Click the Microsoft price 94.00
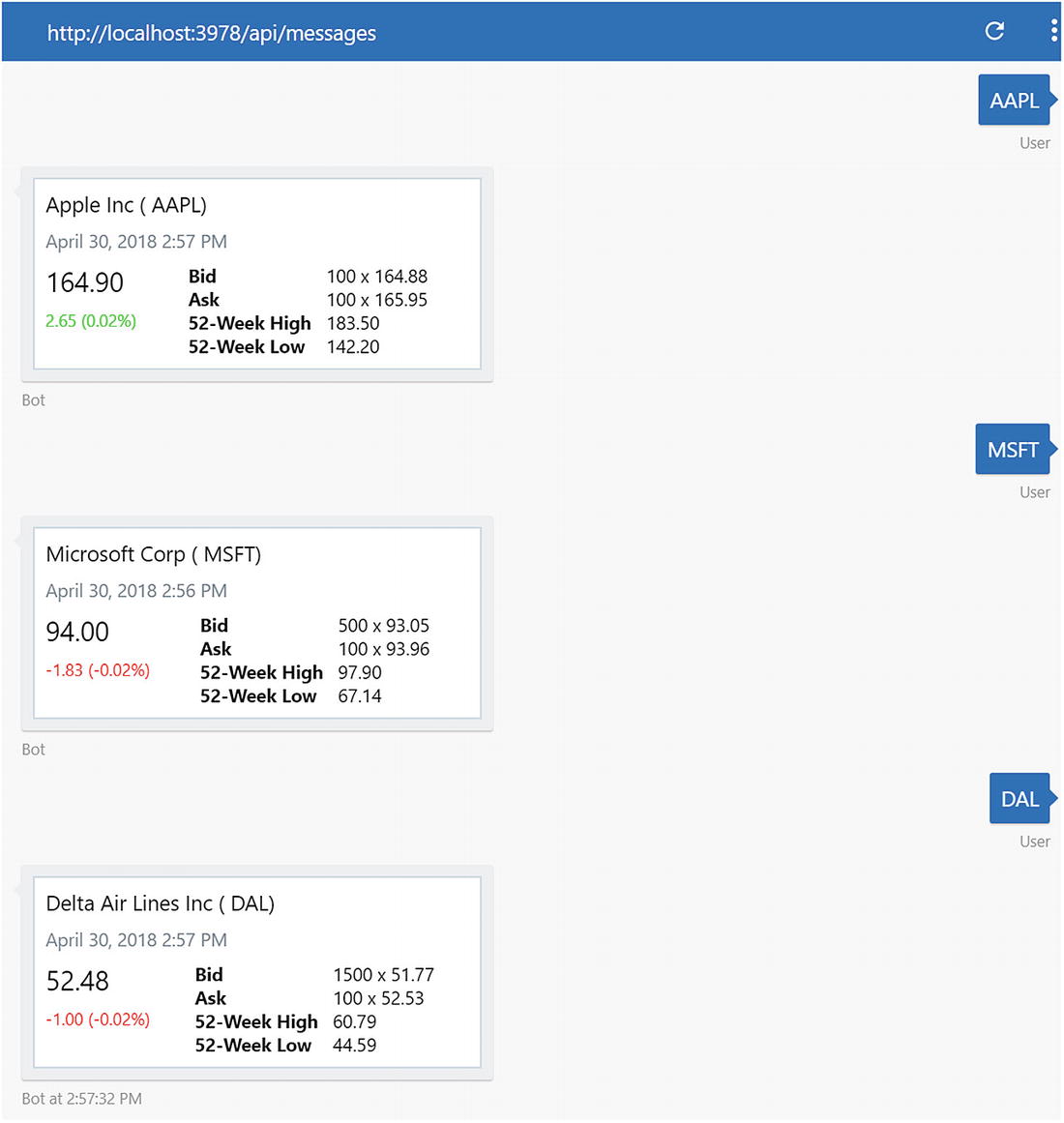The width and height of the screenshot is (1064, 1123). tap(77, 632)
